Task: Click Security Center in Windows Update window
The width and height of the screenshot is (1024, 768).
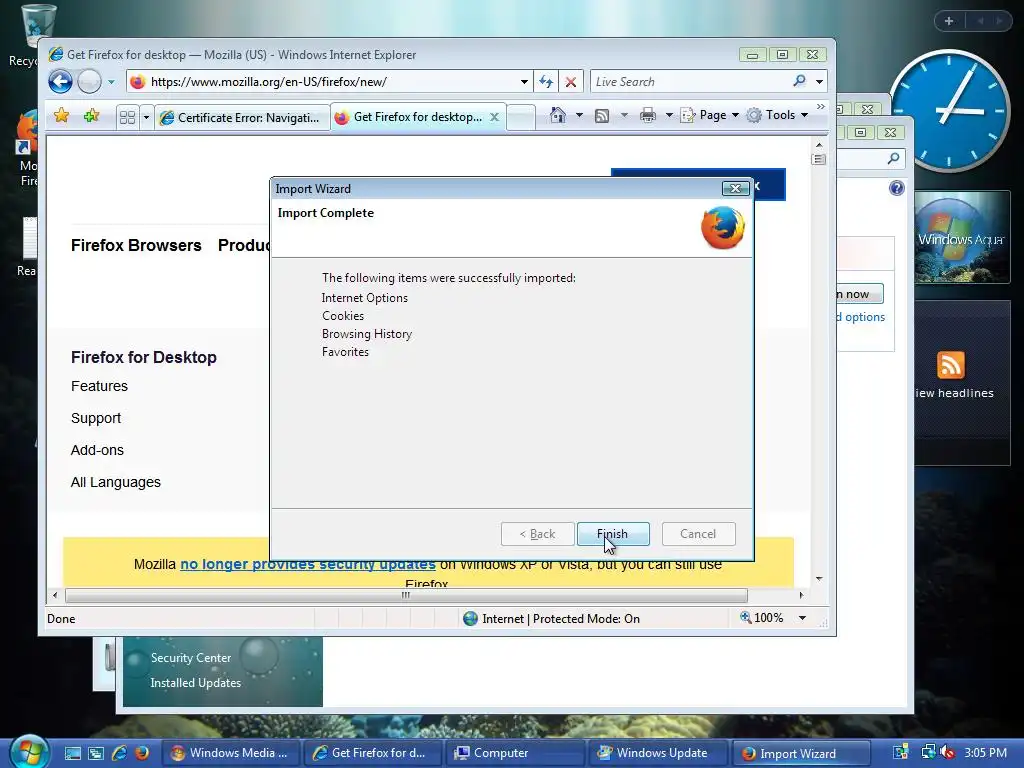Action: [x=191, y=658]
